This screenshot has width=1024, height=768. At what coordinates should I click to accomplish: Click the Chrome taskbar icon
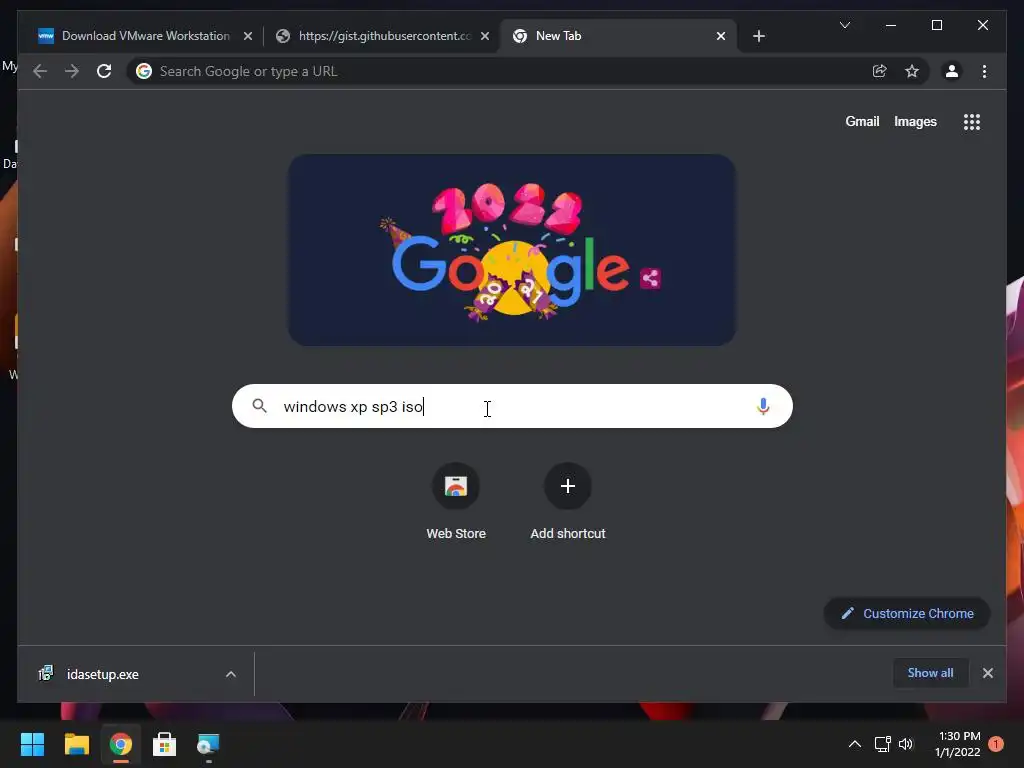click(x=120, y=744)
